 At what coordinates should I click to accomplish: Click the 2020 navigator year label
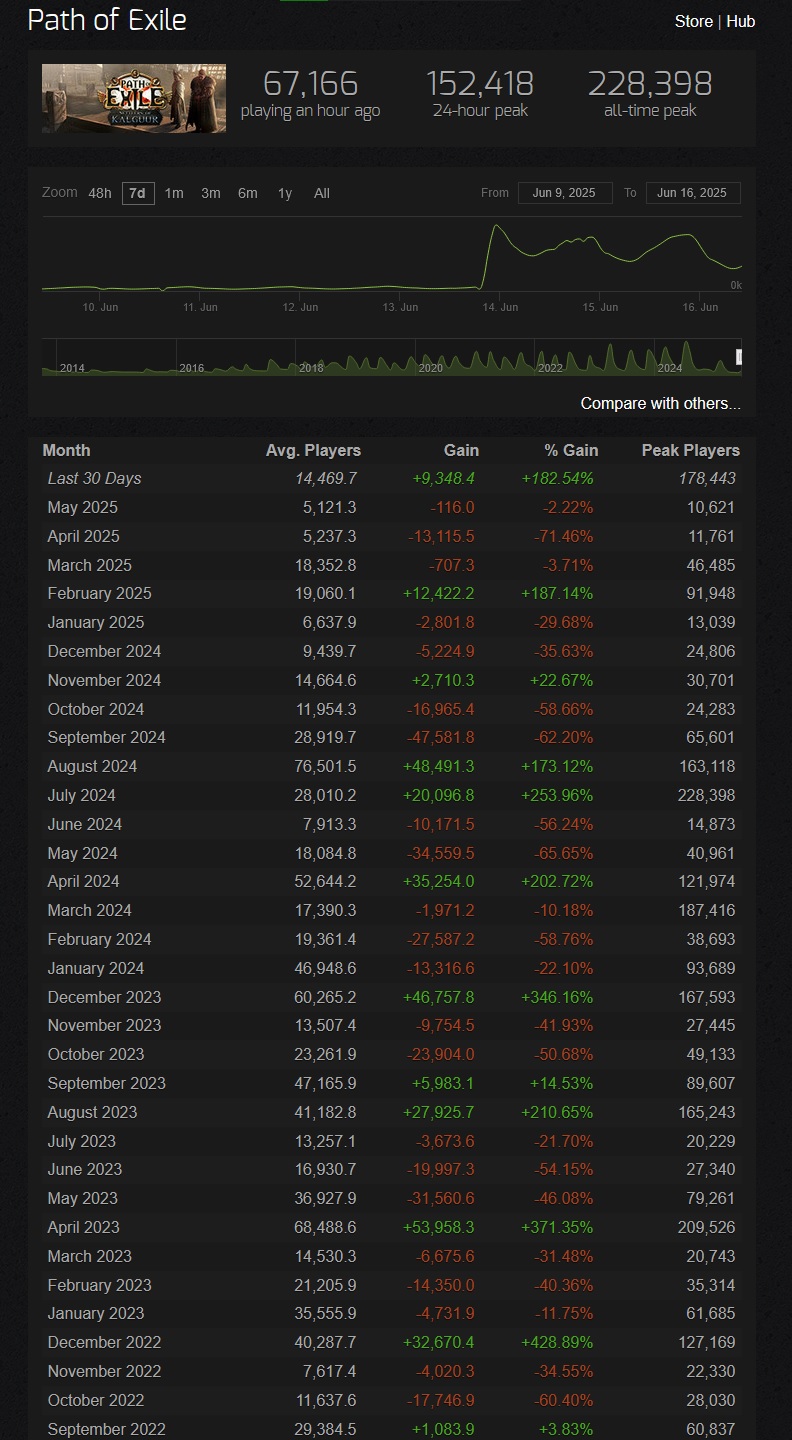coord(430,368)
